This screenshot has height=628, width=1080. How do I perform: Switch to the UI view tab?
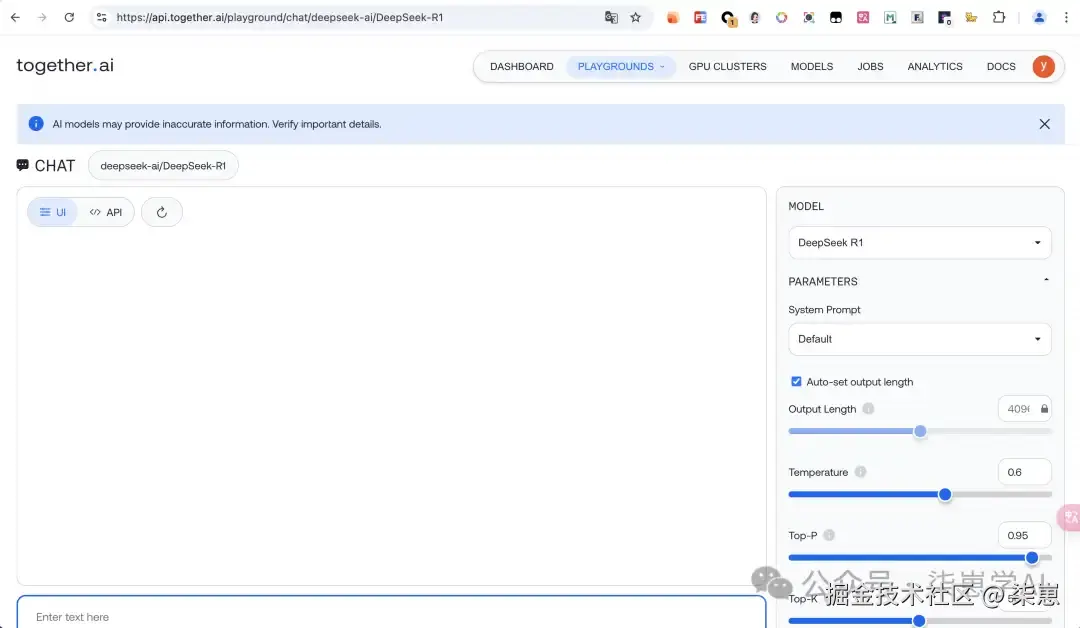pos(53,212)
